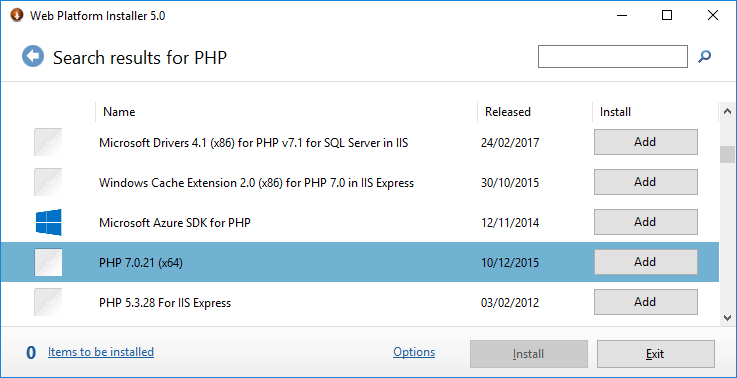The height and width of the screenshot is (378, 737).
Task: Add PHP 5.3.28 For IIS Express
Action: [645, 302]
